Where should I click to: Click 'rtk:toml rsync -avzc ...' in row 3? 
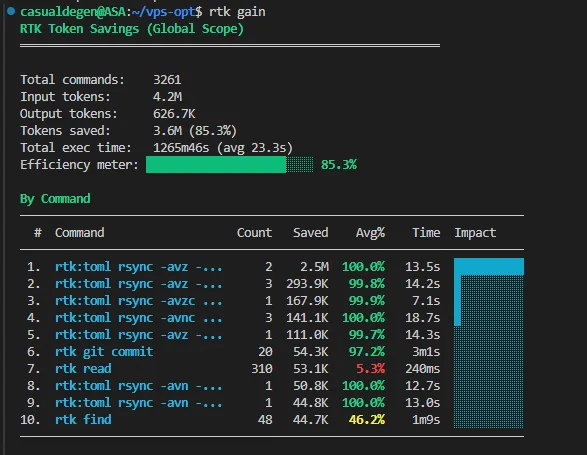(x=139, y=301)
